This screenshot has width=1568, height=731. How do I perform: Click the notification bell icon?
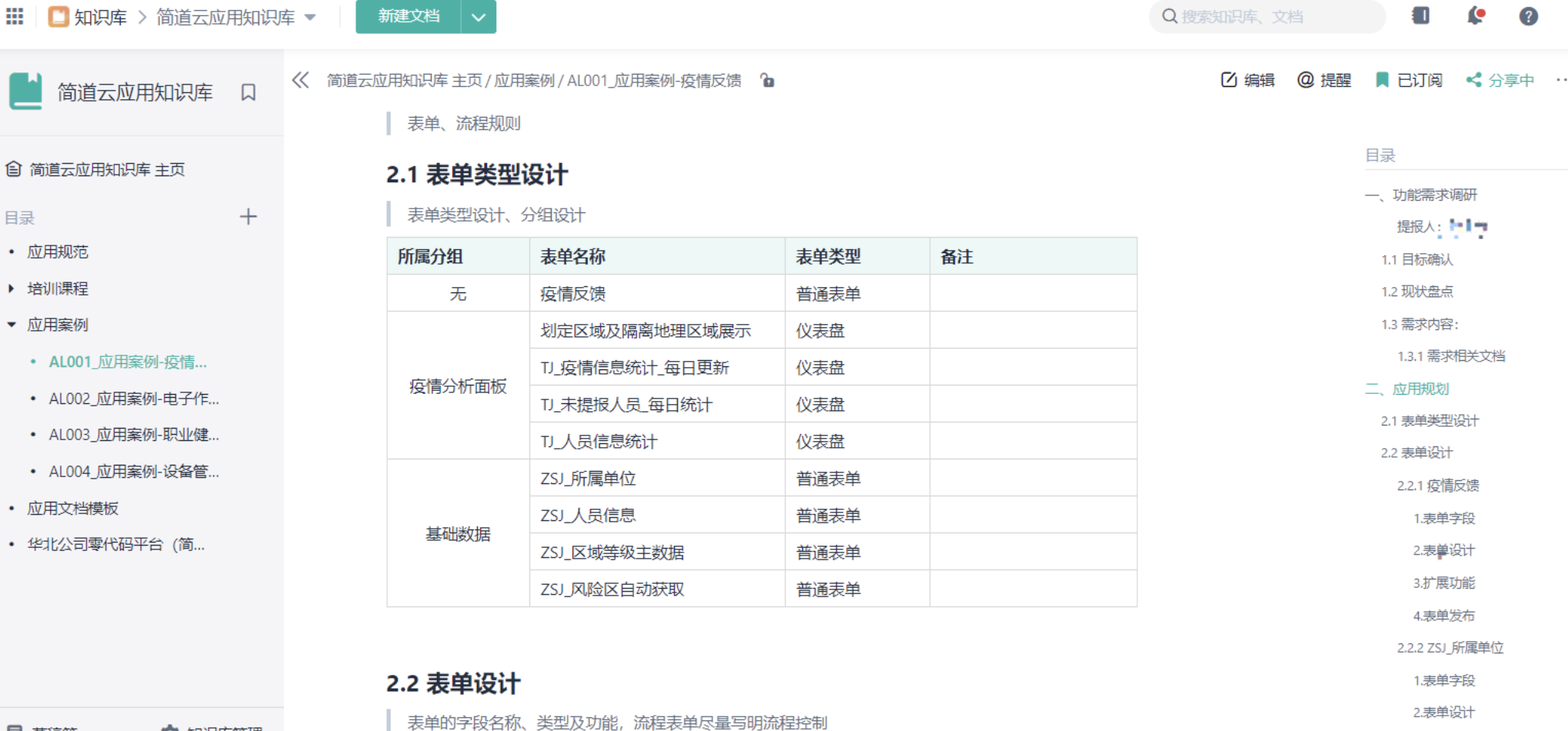(x=1474, y=16)
